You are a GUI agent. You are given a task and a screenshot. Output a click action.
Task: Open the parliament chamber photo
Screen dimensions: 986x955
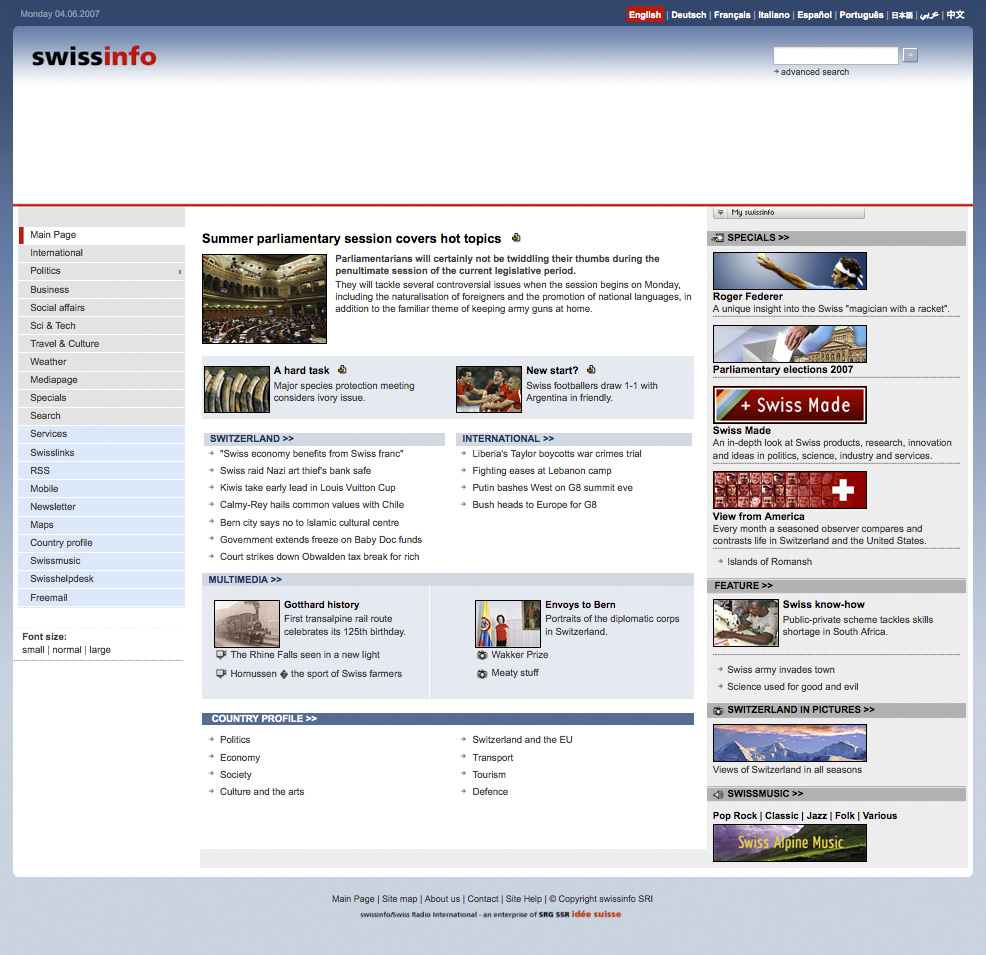click(264, 299)
